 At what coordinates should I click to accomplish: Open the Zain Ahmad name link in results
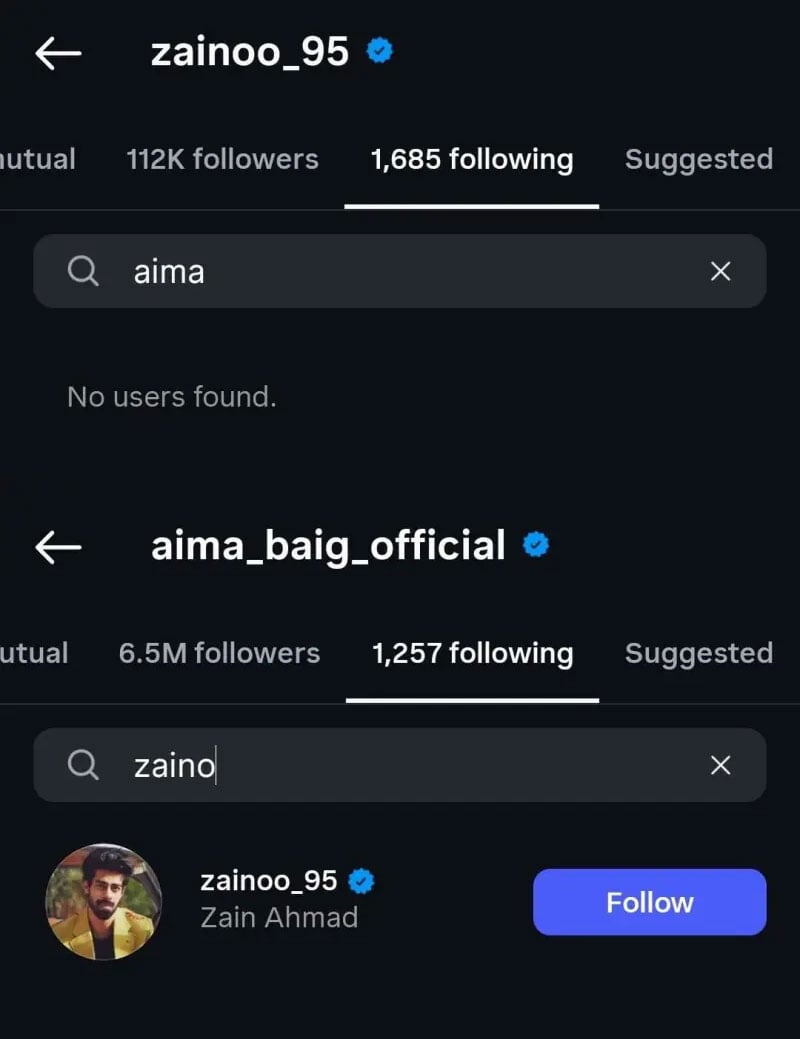tap(279, 917)
